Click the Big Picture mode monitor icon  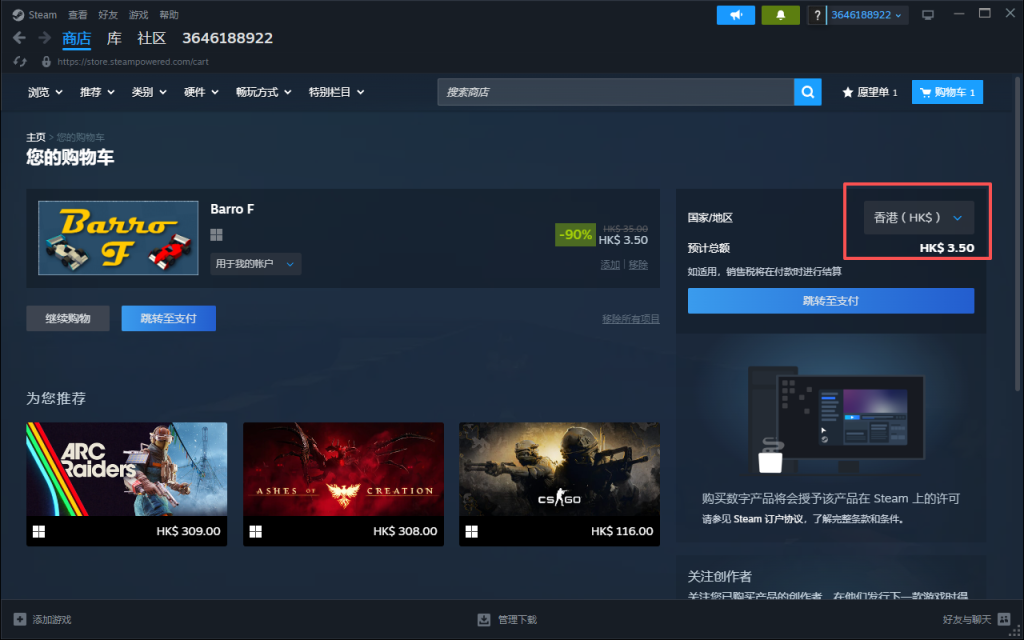pos(928,15)
